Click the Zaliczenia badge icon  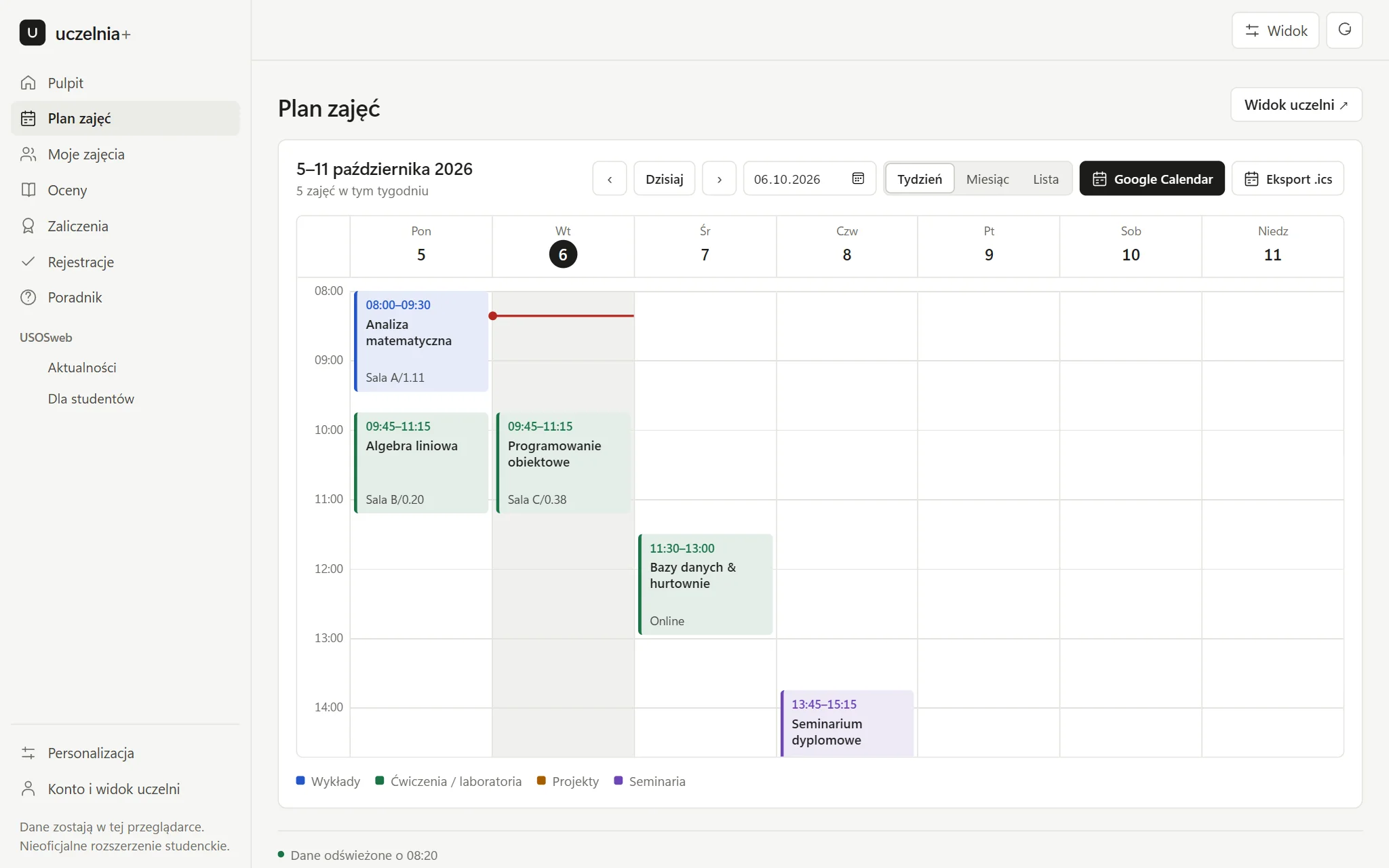28,226
